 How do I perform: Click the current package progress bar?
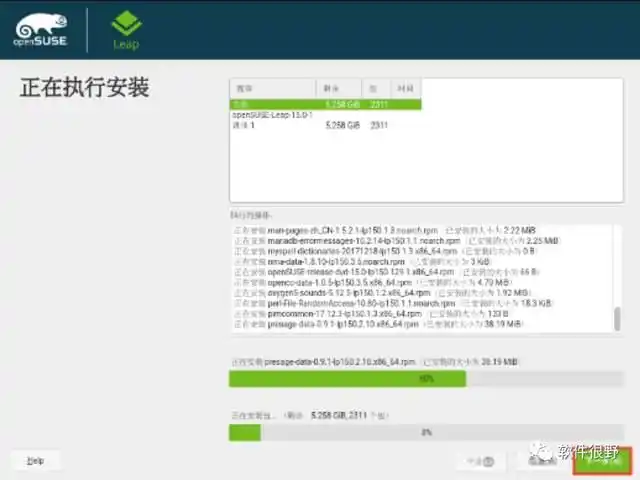426,379
